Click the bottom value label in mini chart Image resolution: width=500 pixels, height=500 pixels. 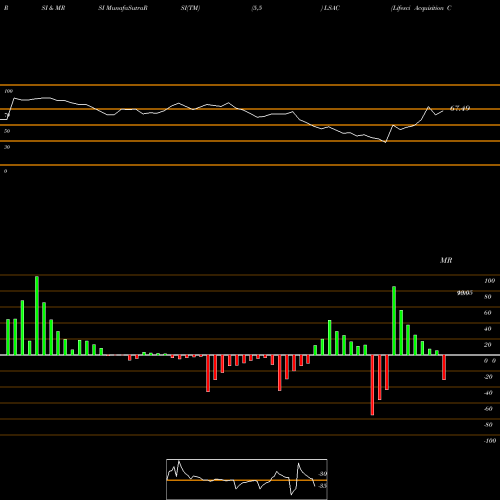(323, 486)
